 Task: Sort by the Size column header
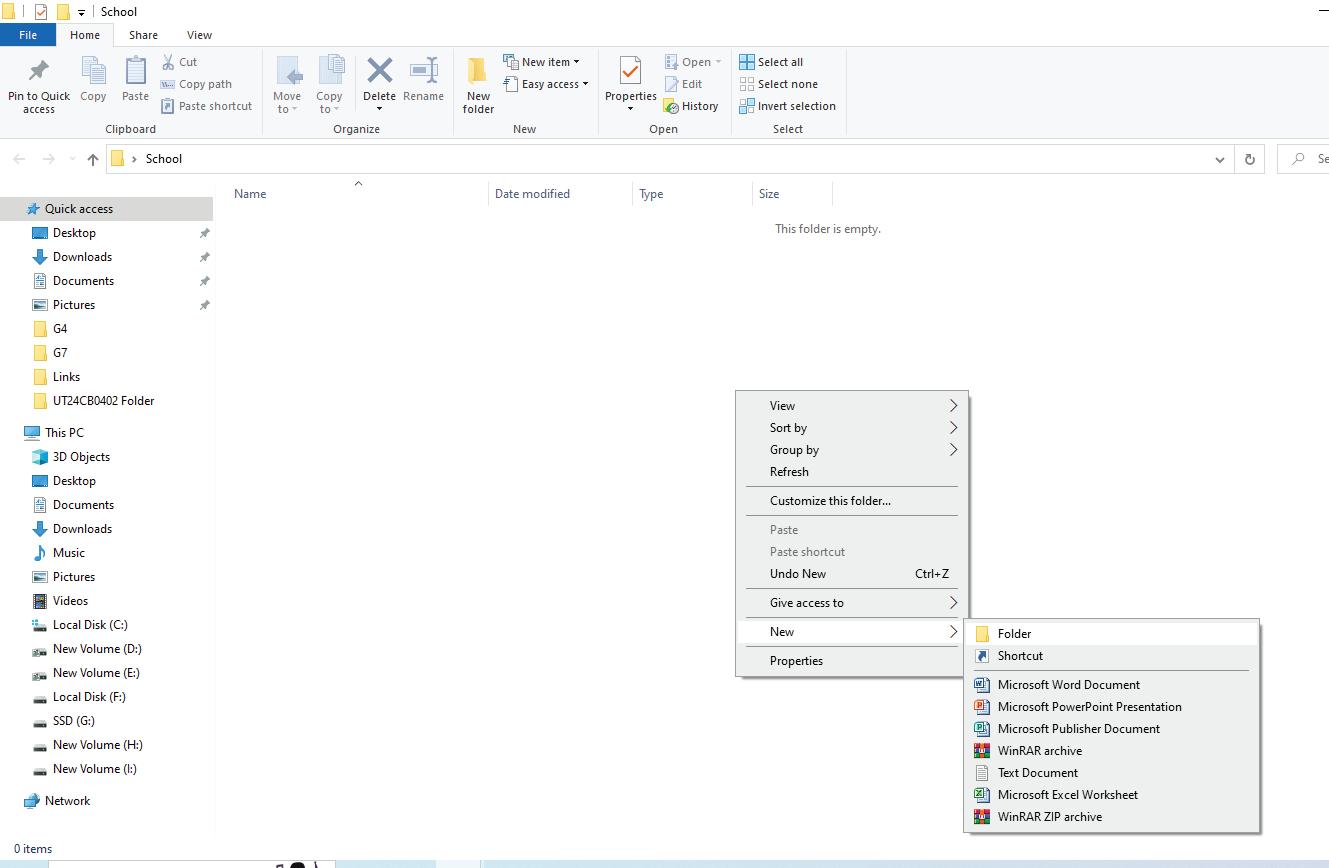click(769, 194)
